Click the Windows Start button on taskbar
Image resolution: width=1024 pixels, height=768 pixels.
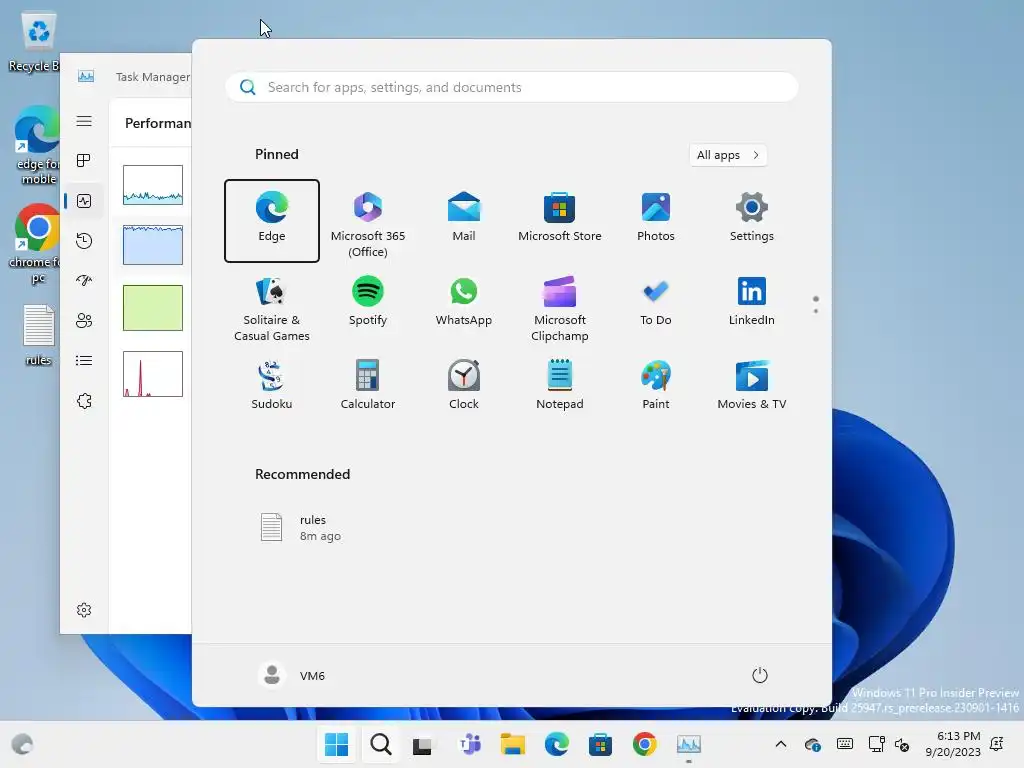click(336, 744)
